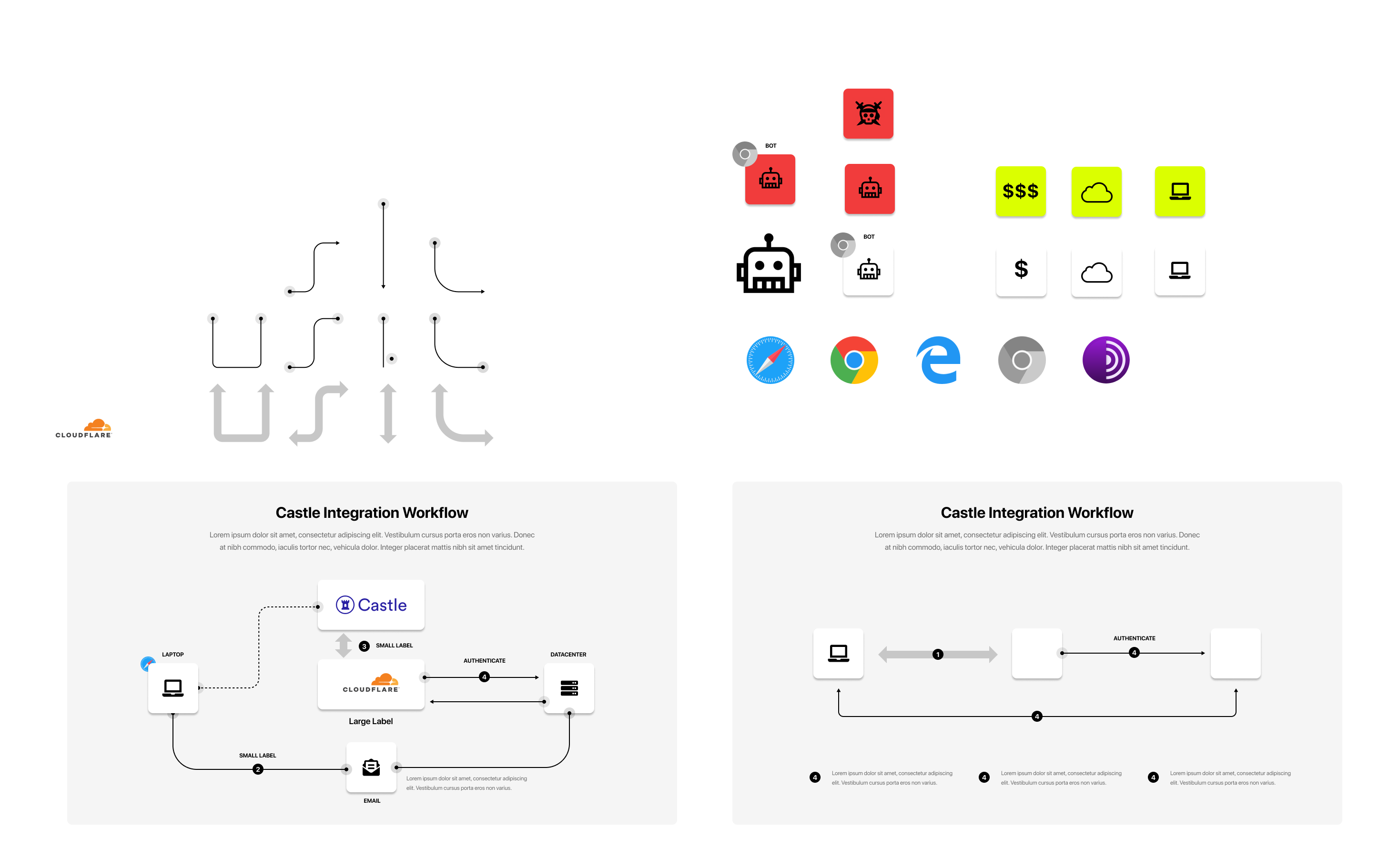The width and height of the screenshot is (1389, 868).
Task: Click the DATACENTER node button
Action: tap(567, 688)
